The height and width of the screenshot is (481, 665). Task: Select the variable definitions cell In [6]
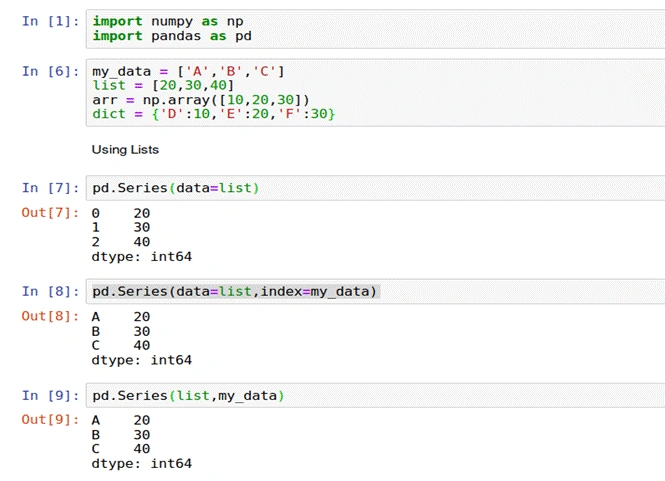[375, 92]
